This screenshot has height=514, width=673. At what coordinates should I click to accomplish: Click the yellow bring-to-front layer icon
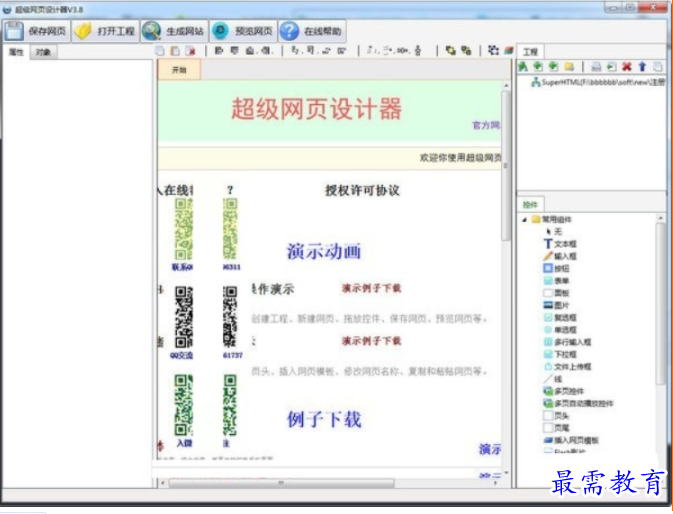tap(450, 51)
